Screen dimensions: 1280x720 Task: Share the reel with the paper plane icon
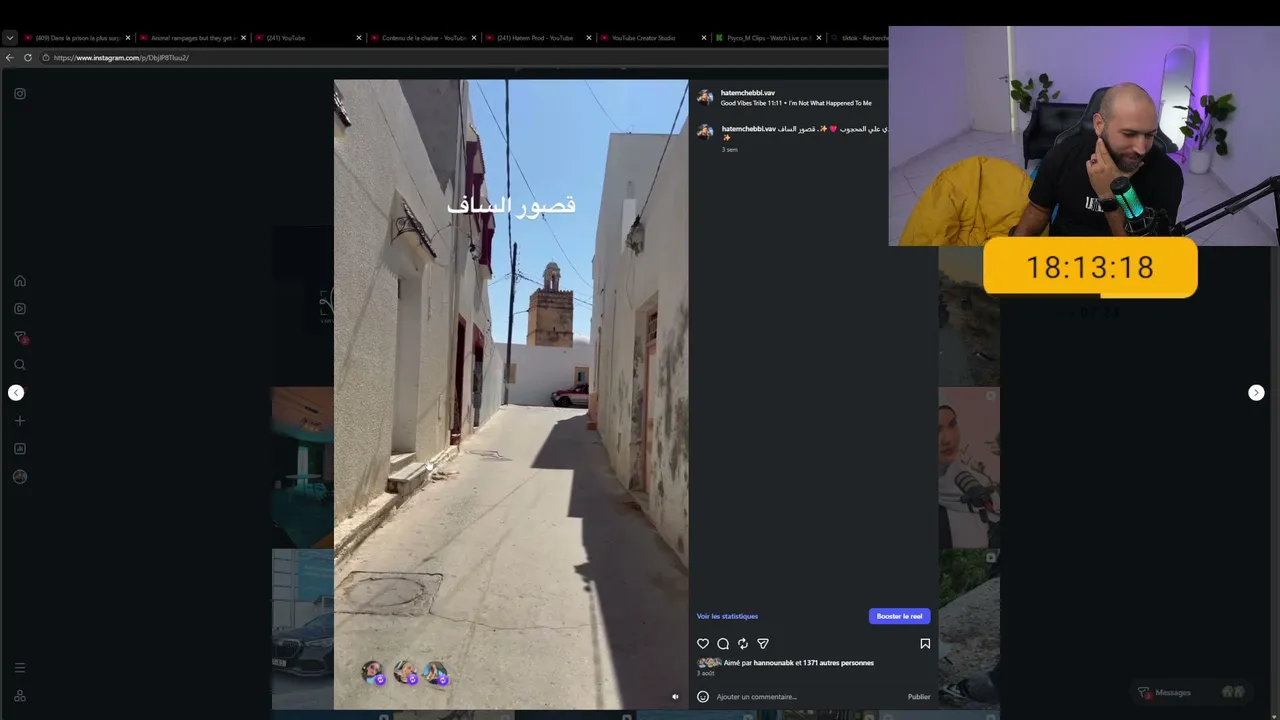(x=763, y=644)
